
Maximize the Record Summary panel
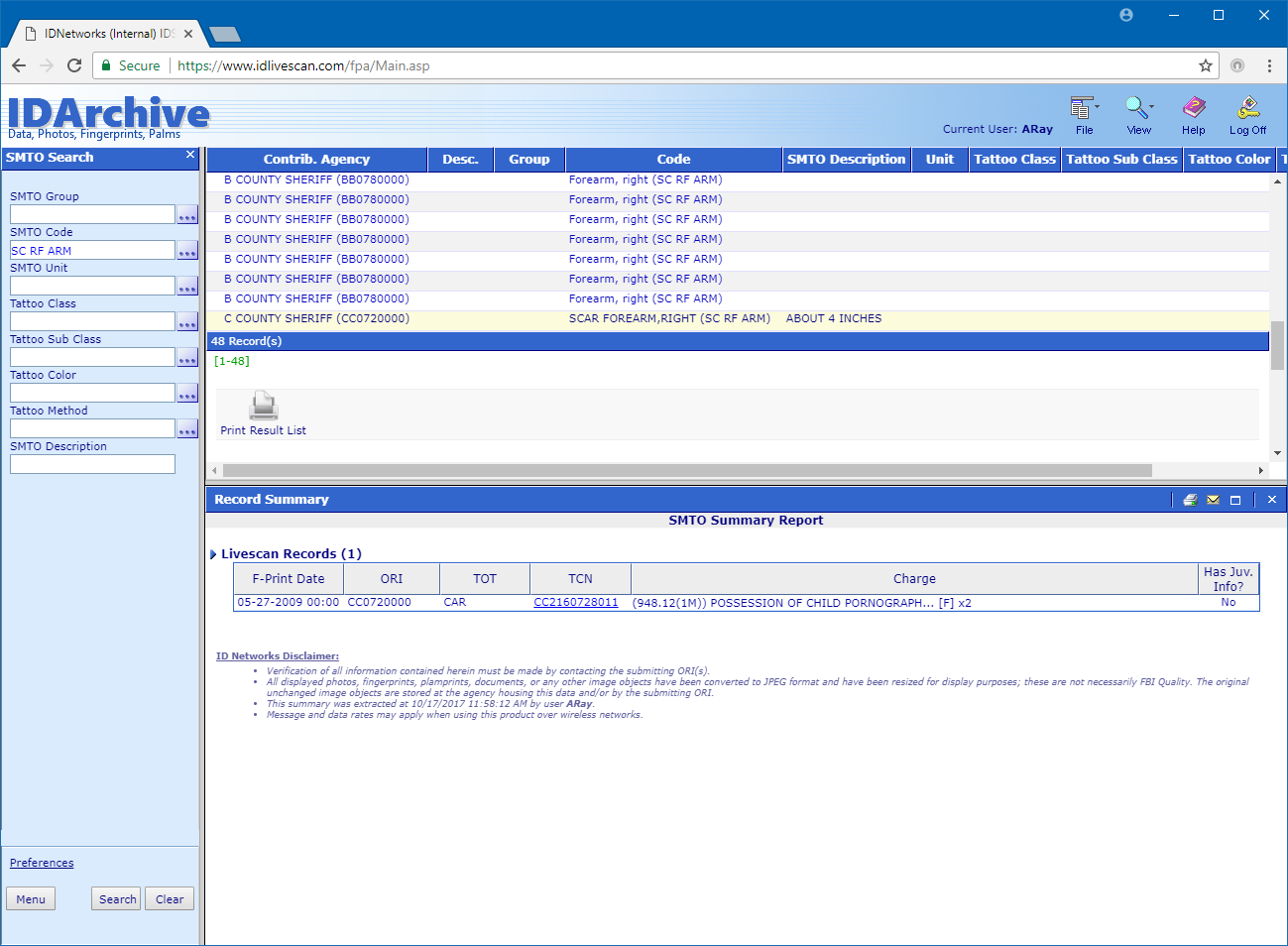(x=1235, y=500)
